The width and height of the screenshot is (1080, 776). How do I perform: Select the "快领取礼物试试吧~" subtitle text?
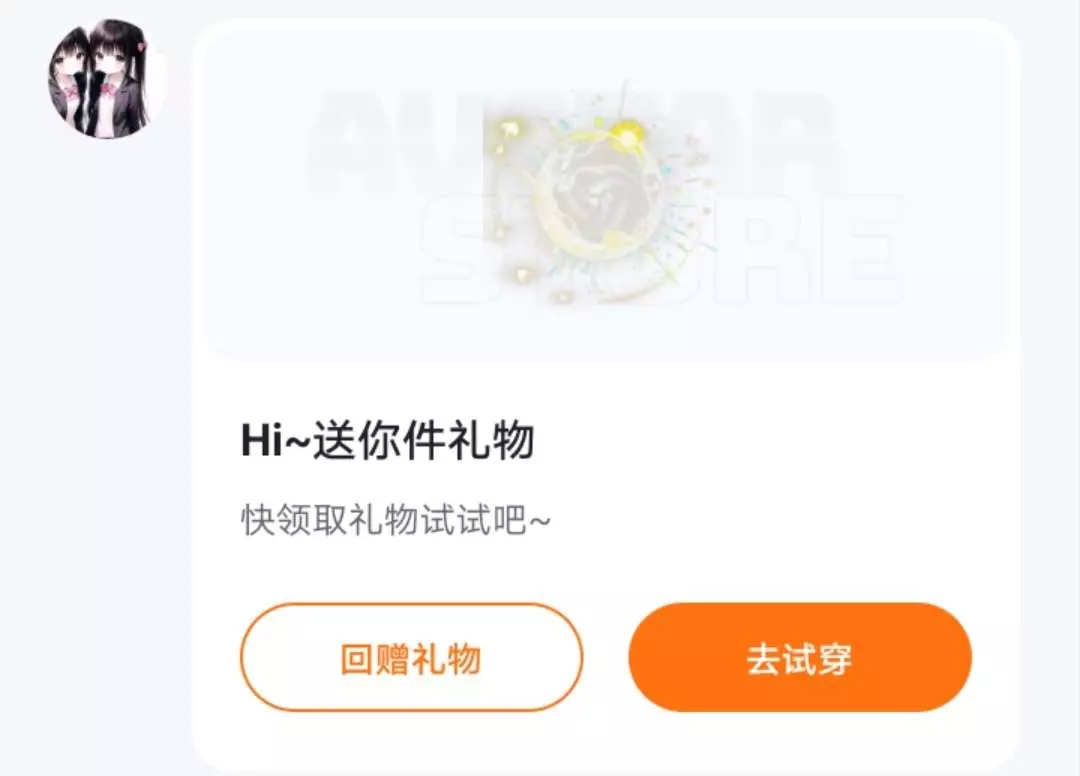click(x=396, y=520)
